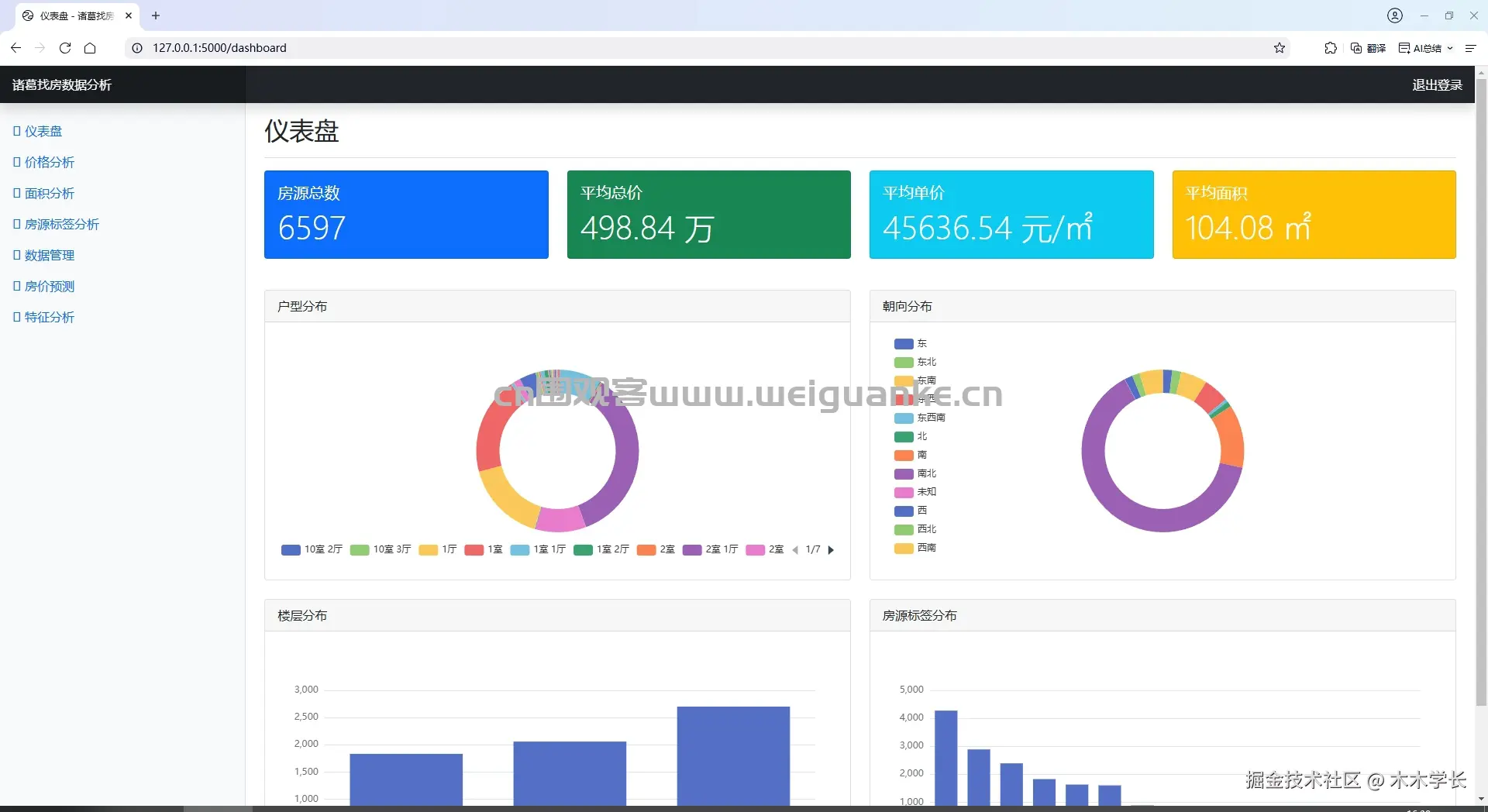
Task: Open 房价预测 in the sidebar
Action: (x=44, y=286)
